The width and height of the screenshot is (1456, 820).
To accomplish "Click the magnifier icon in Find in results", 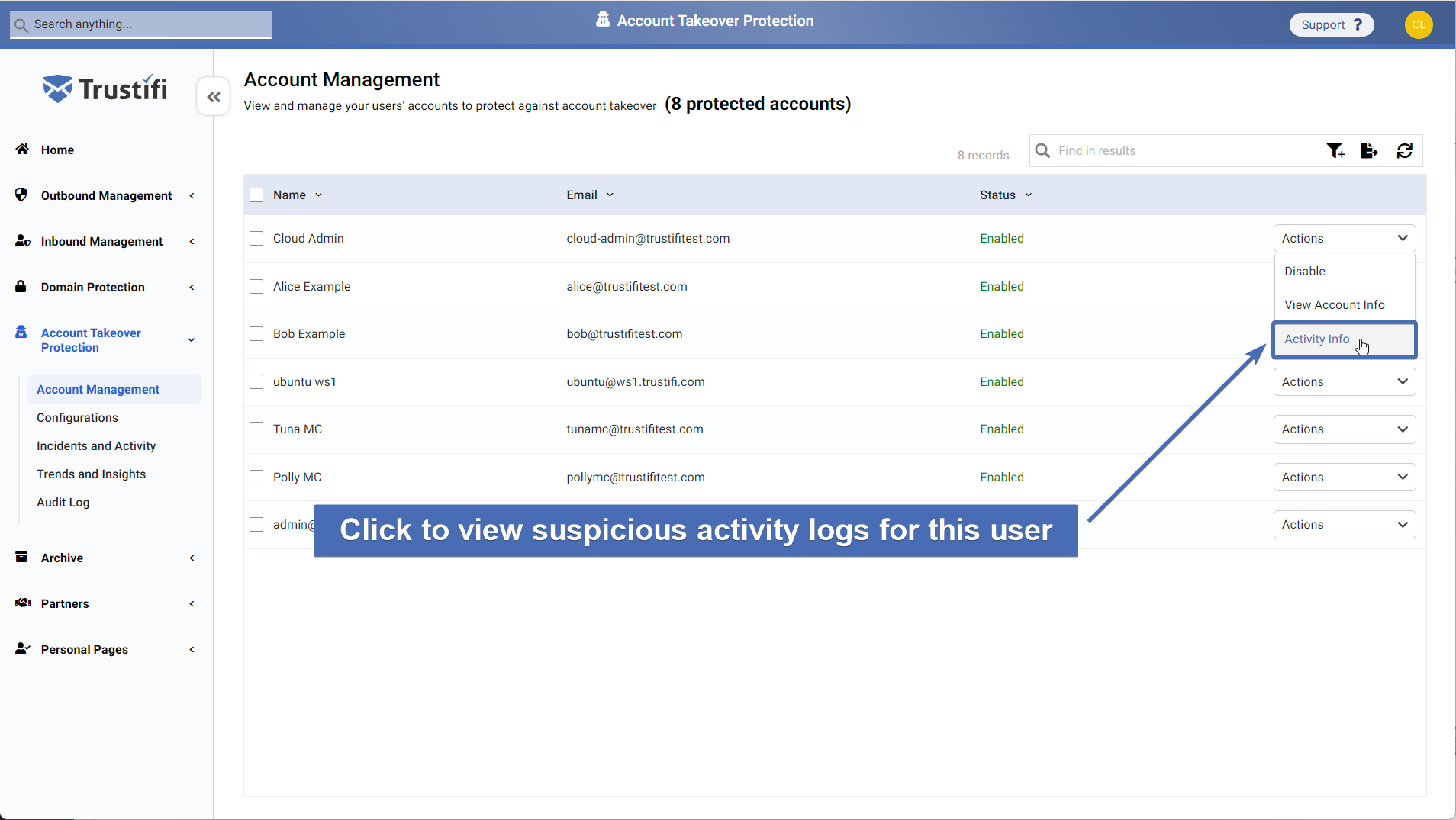I will (x=1042, y=150).
